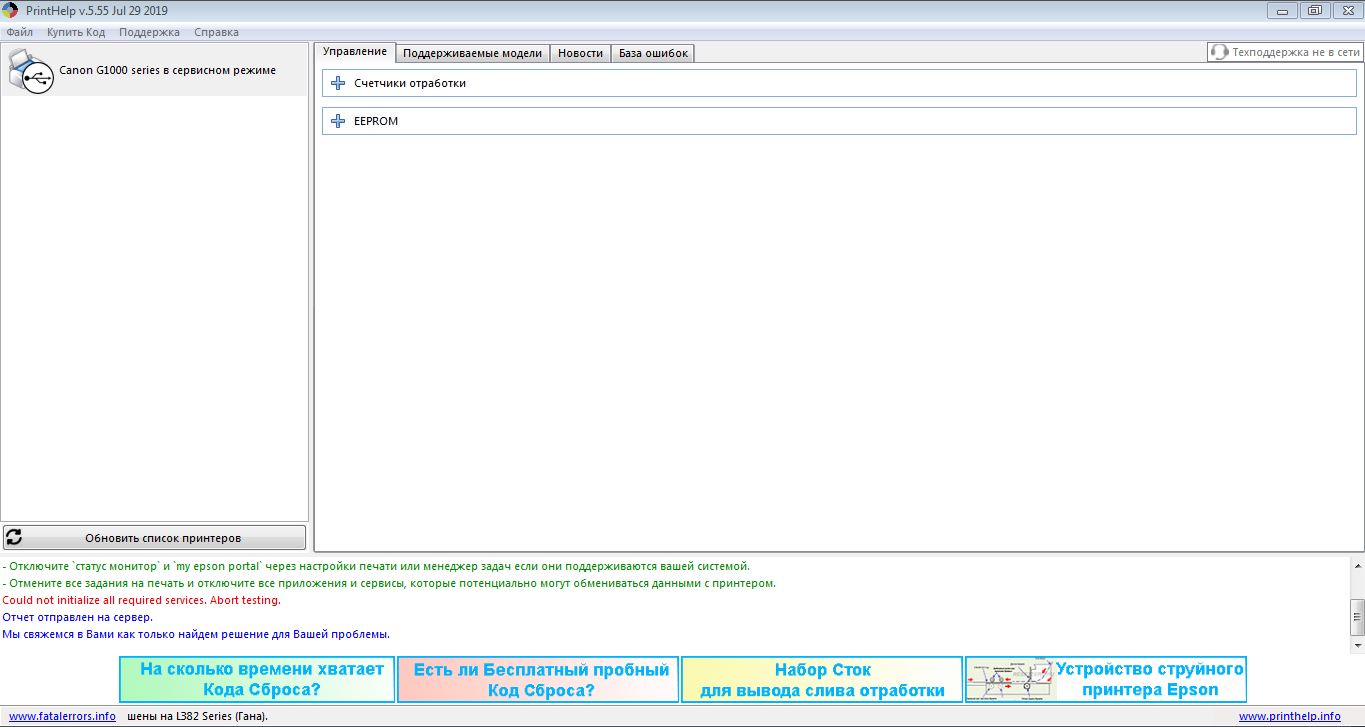Open the www.fatalerrors.info link
The image size is (1365, 727).
[x=62, y=716]
